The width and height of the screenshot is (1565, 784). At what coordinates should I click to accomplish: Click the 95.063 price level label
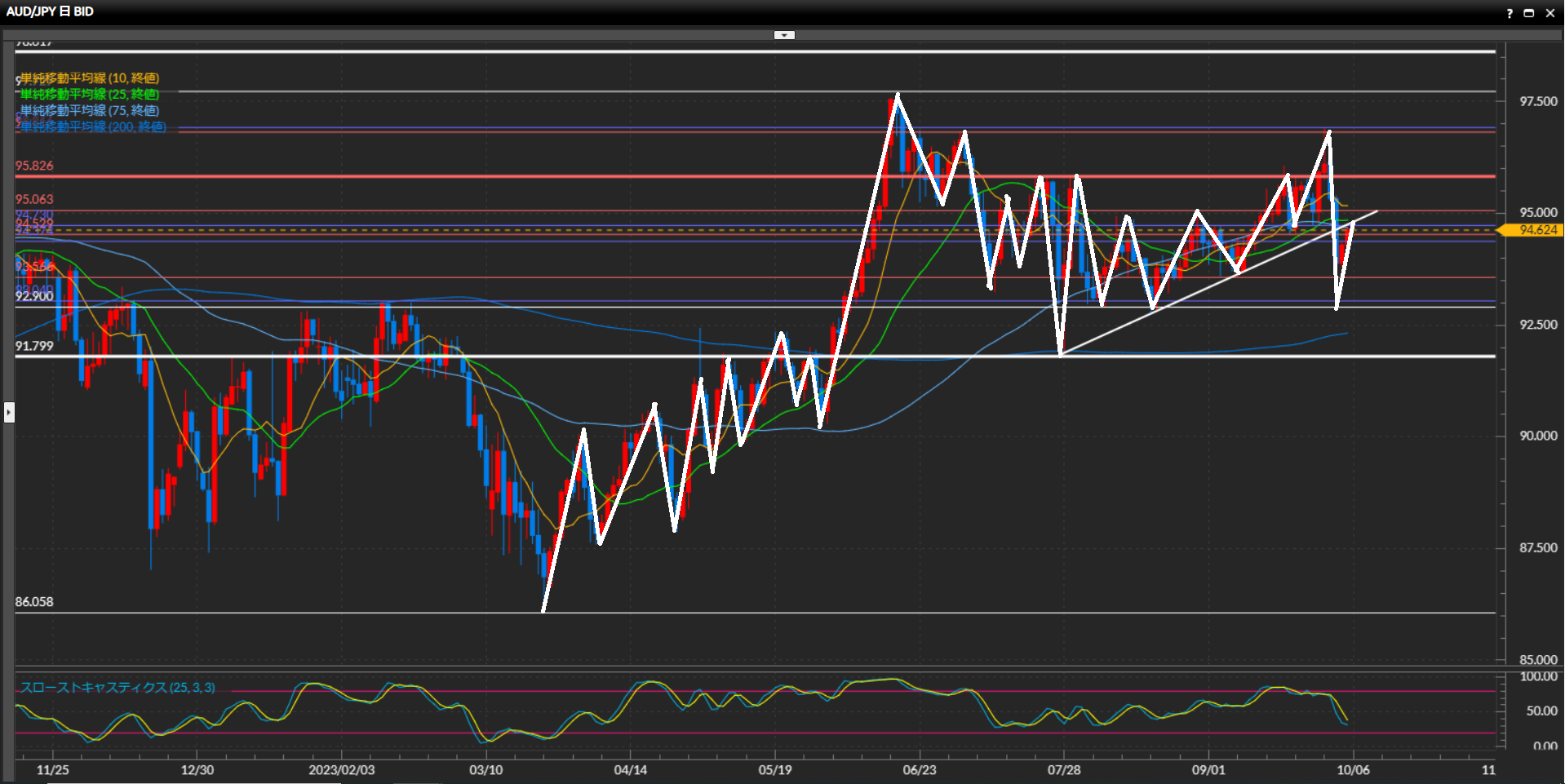(34, 199)
